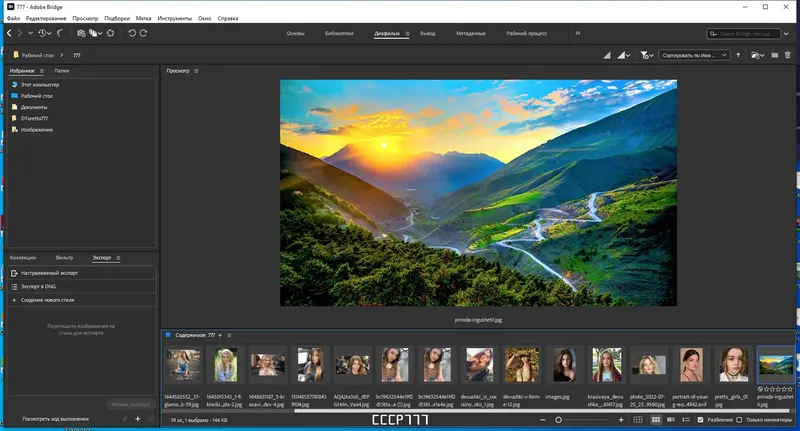Switch to the Папки panel tab

click(62, 71)
